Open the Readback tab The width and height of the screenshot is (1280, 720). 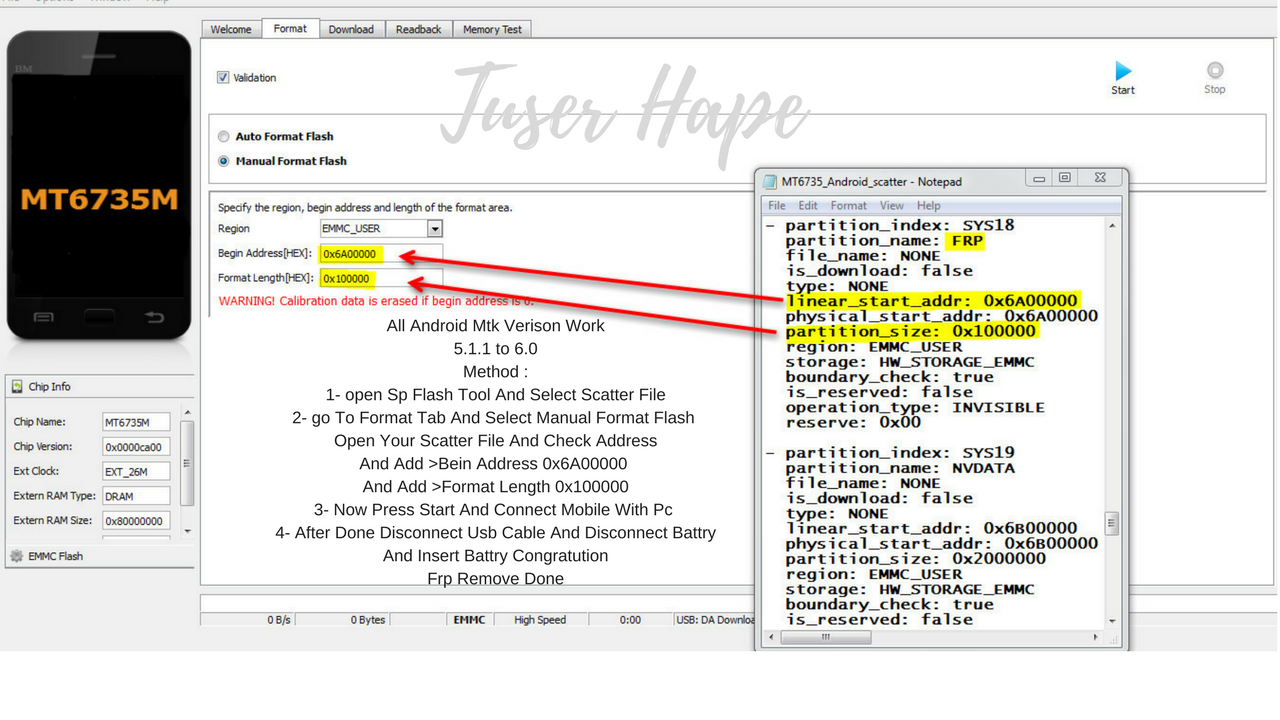tap(418, 29)
